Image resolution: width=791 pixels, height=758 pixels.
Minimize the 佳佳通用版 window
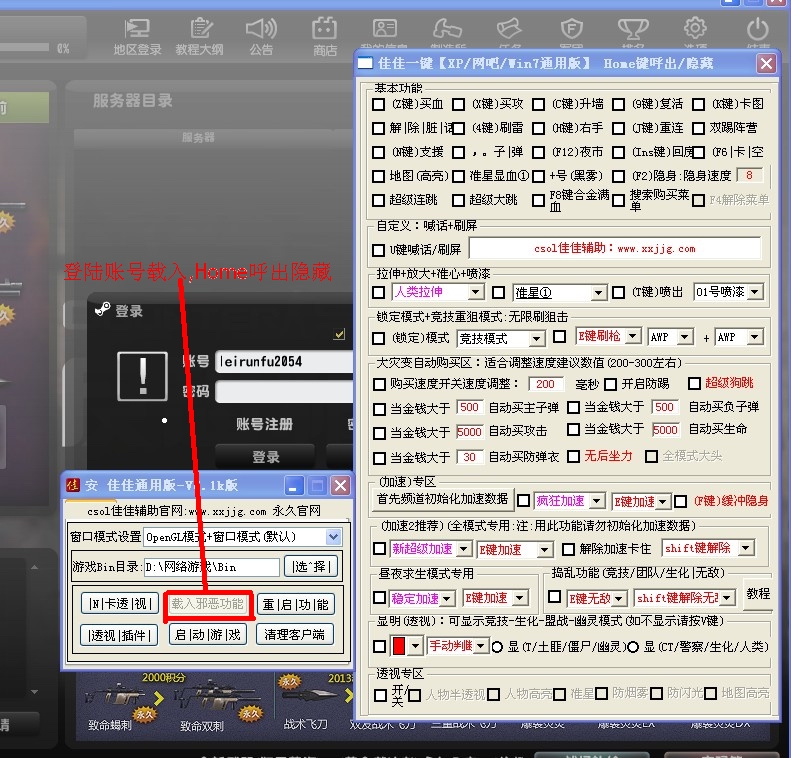[294, 486]
